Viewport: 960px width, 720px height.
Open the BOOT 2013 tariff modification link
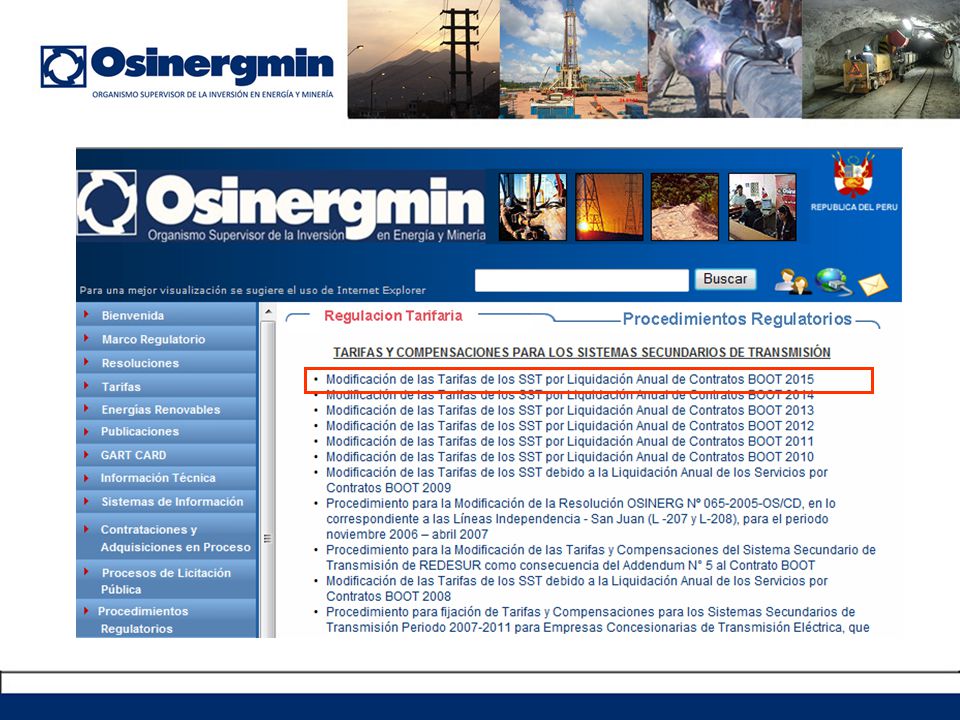(x=569, y=410)
